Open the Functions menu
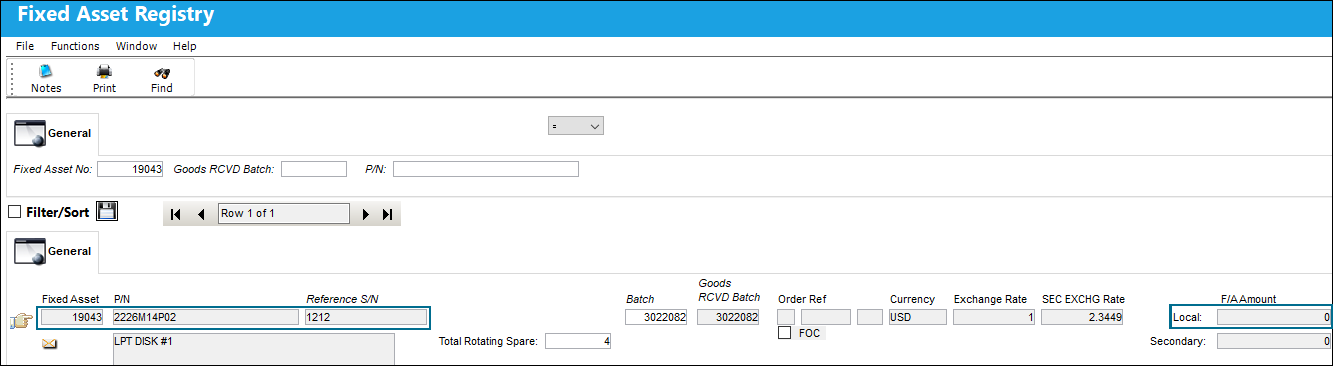 [75, 46]
